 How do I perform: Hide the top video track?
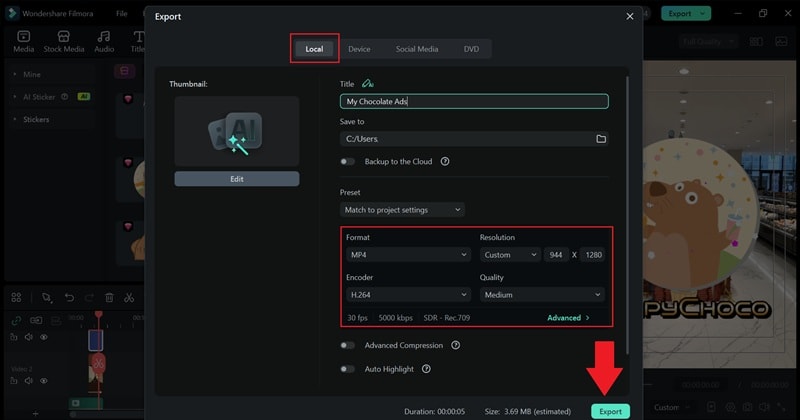[x=44, y=337]
